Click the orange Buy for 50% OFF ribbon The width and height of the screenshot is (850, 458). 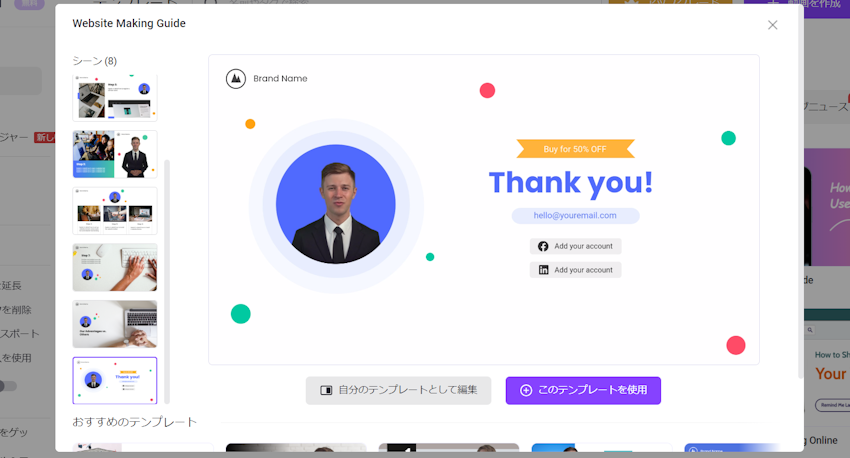click(x=575, y=149)
